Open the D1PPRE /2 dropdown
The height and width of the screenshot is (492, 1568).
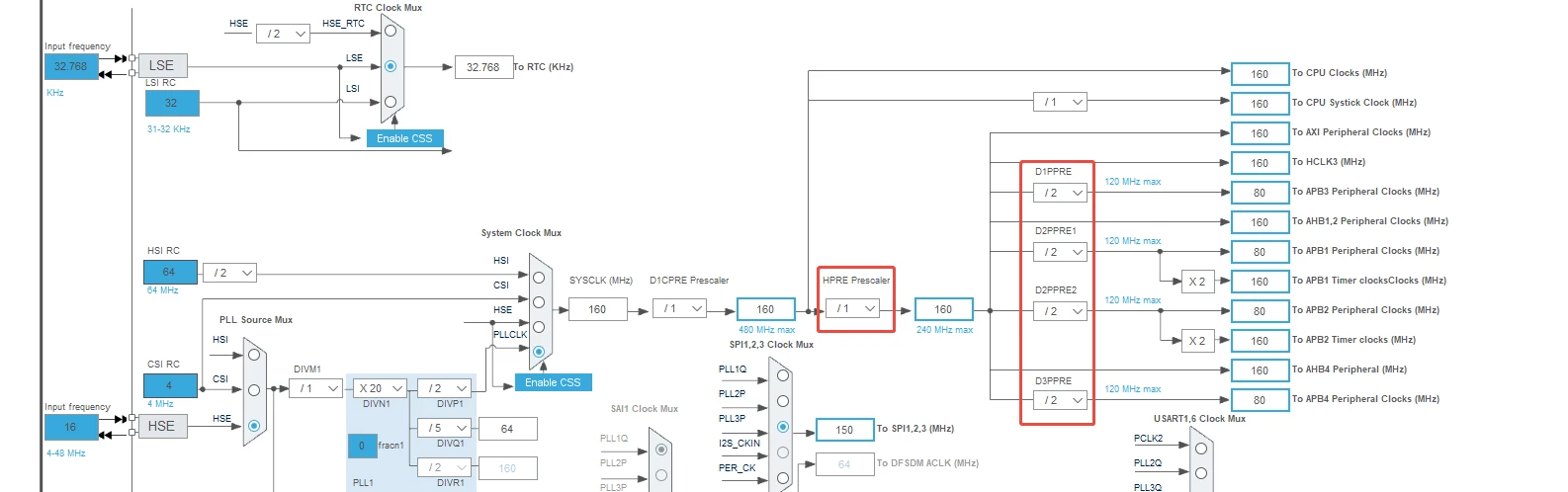click(1061, 193)
